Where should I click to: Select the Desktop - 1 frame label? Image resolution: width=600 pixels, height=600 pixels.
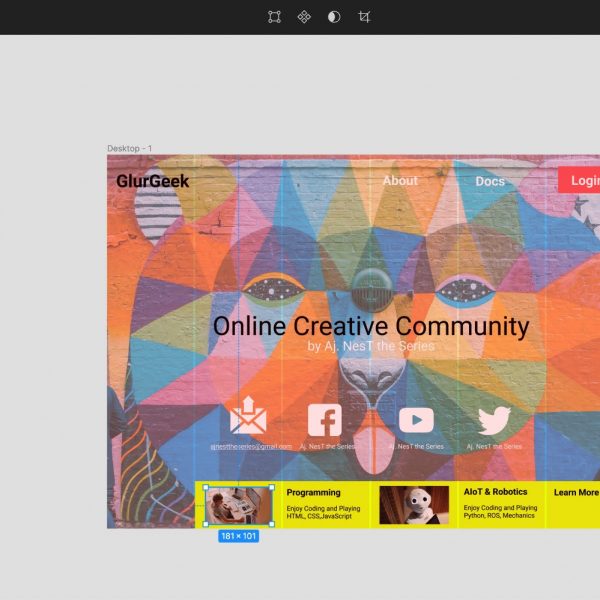130,148
